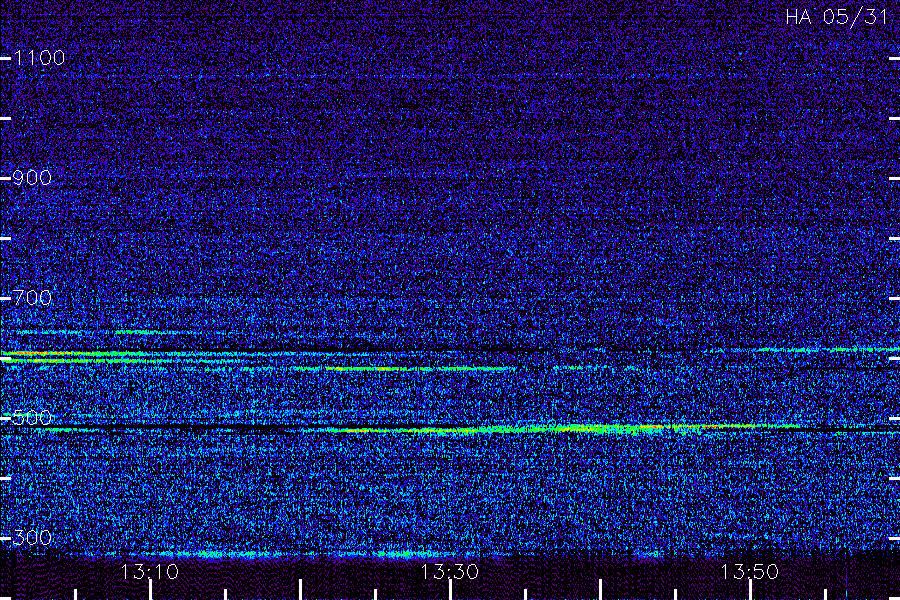Click the 13:30 time axis label
Screen dimensions: 900x600
click(x=449, y=572)
